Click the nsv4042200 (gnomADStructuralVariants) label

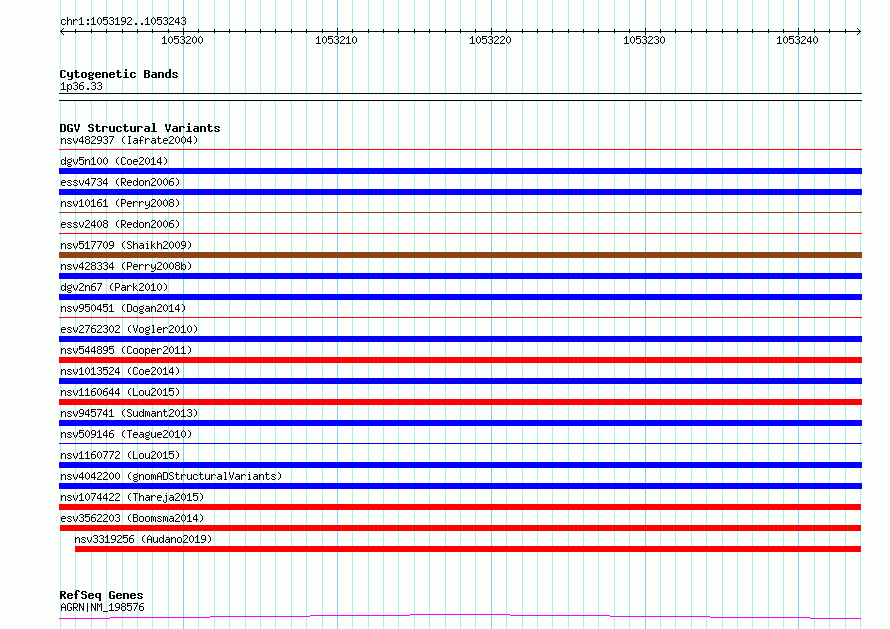tap(171, 476)
